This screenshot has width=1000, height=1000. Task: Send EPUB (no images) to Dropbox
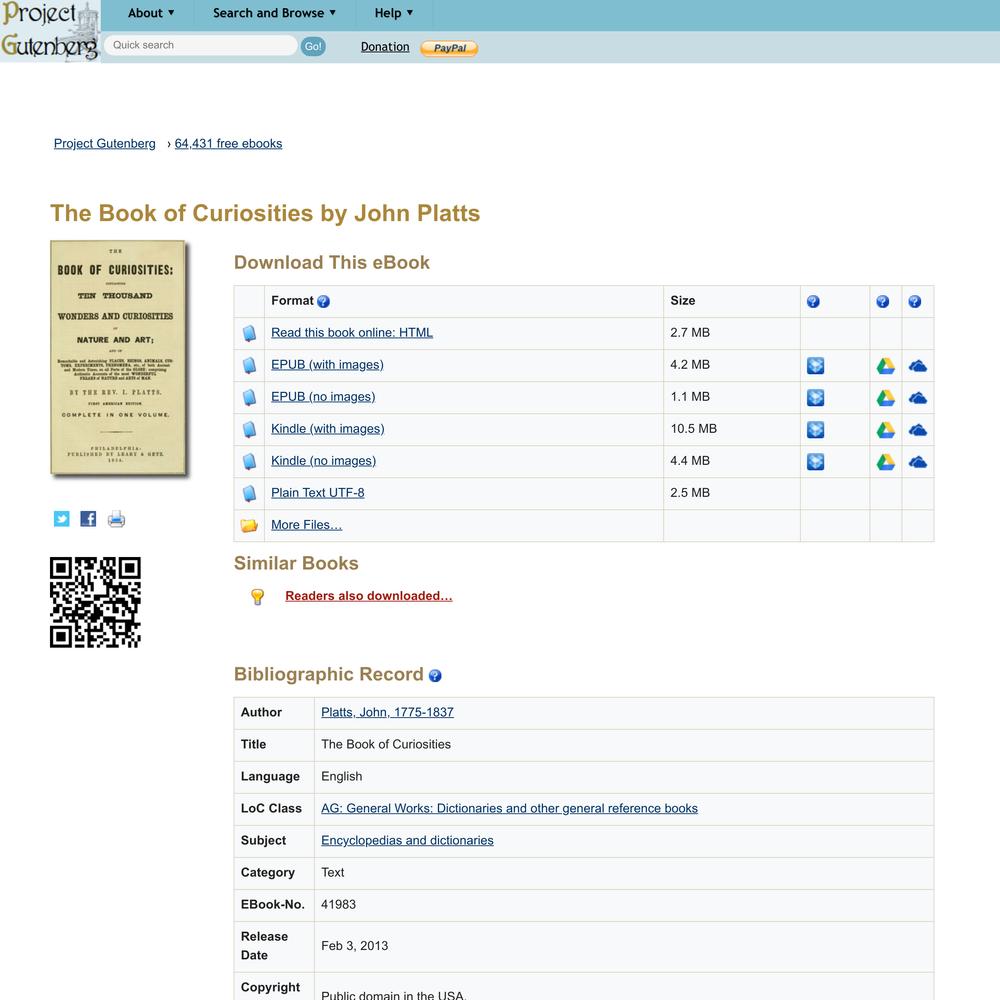816,397
